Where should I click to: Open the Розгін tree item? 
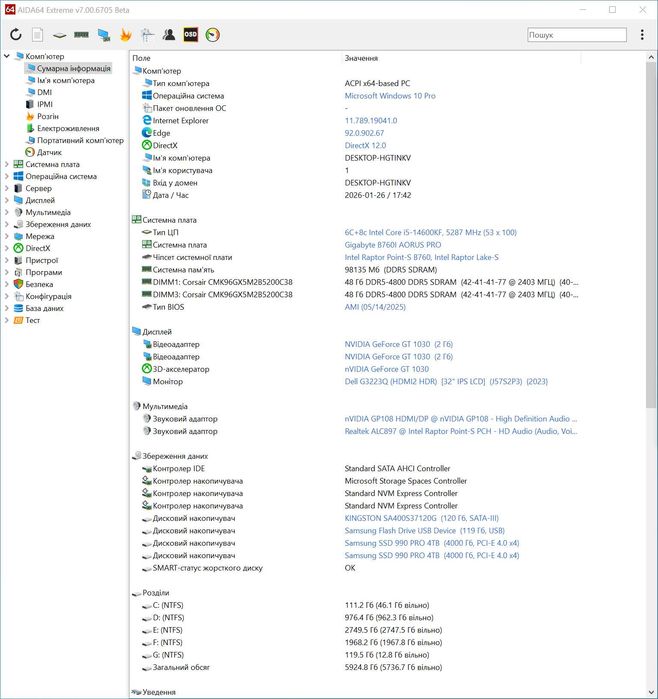42,116
